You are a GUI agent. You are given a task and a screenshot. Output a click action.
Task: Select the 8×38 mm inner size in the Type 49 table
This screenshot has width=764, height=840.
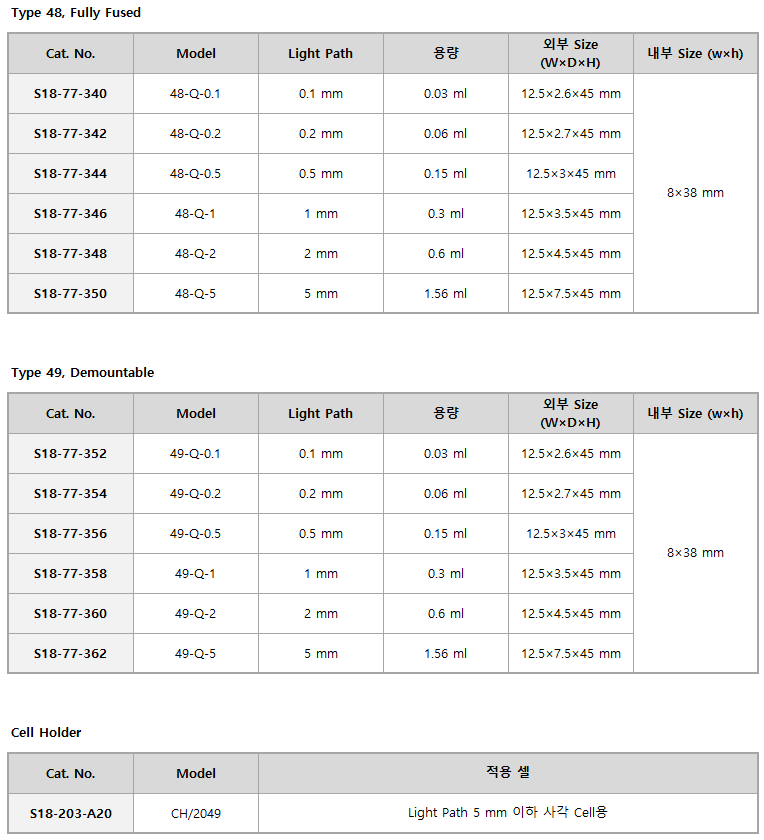click(x=695, y=553)
